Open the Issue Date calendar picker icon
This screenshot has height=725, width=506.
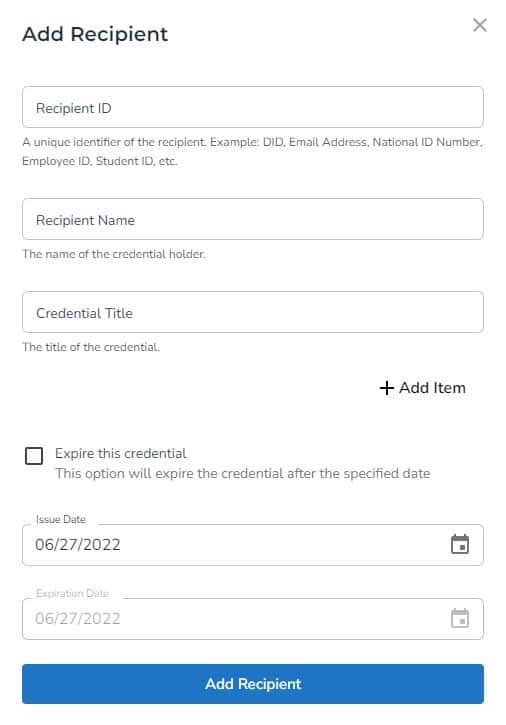point(460,544)
